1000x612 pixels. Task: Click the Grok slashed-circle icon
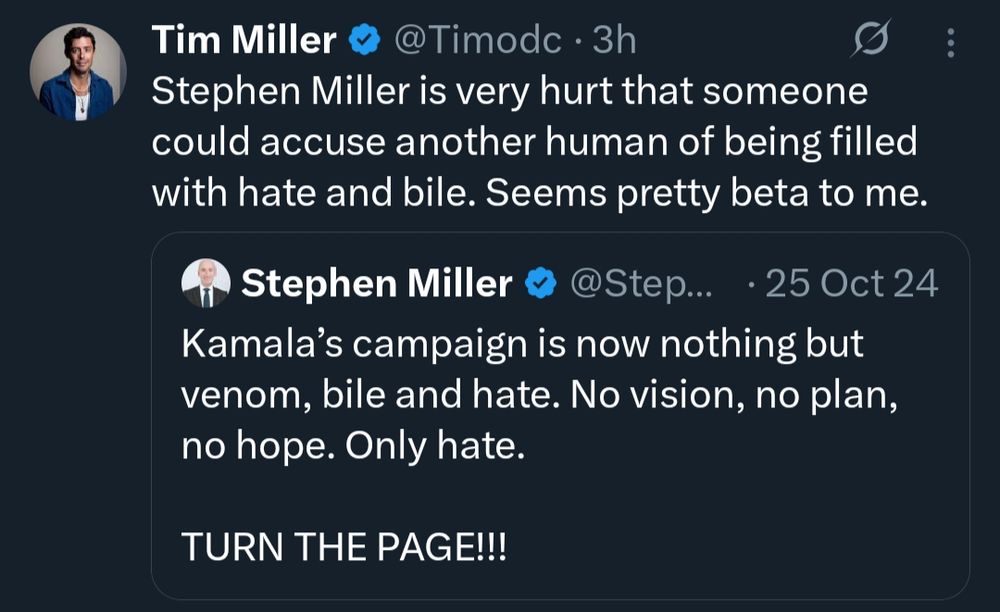tap(871, 39)
